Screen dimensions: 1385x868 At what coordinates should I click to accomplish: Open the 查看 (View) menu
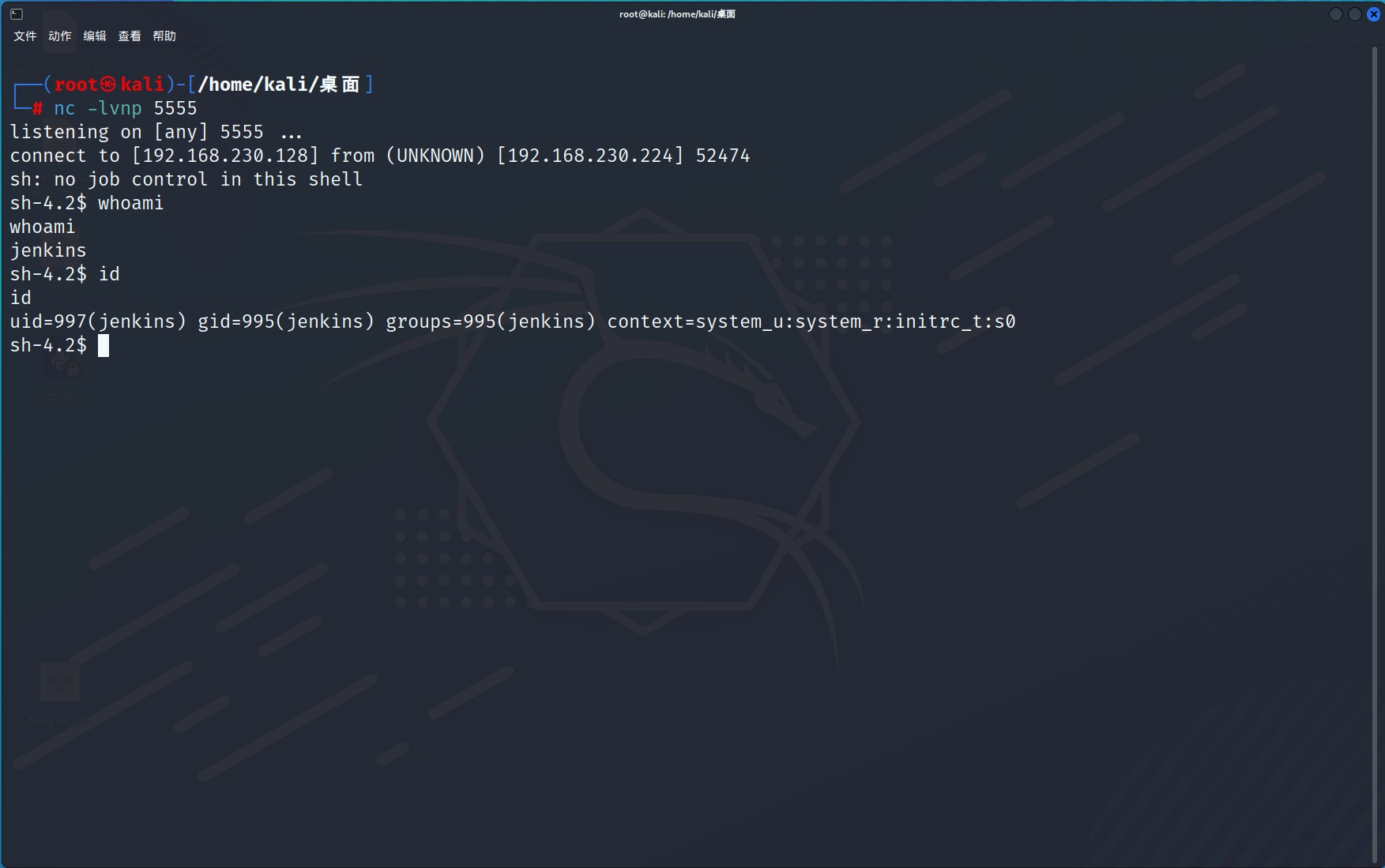tap(130, 36)
